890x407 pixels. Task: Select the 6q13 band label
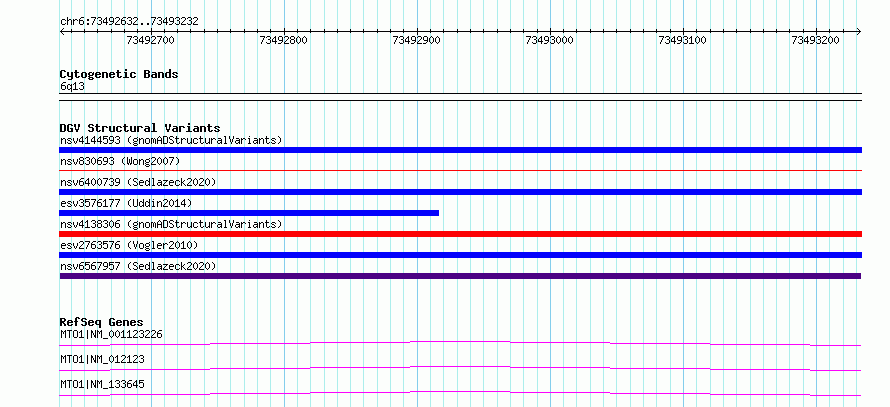73,87
